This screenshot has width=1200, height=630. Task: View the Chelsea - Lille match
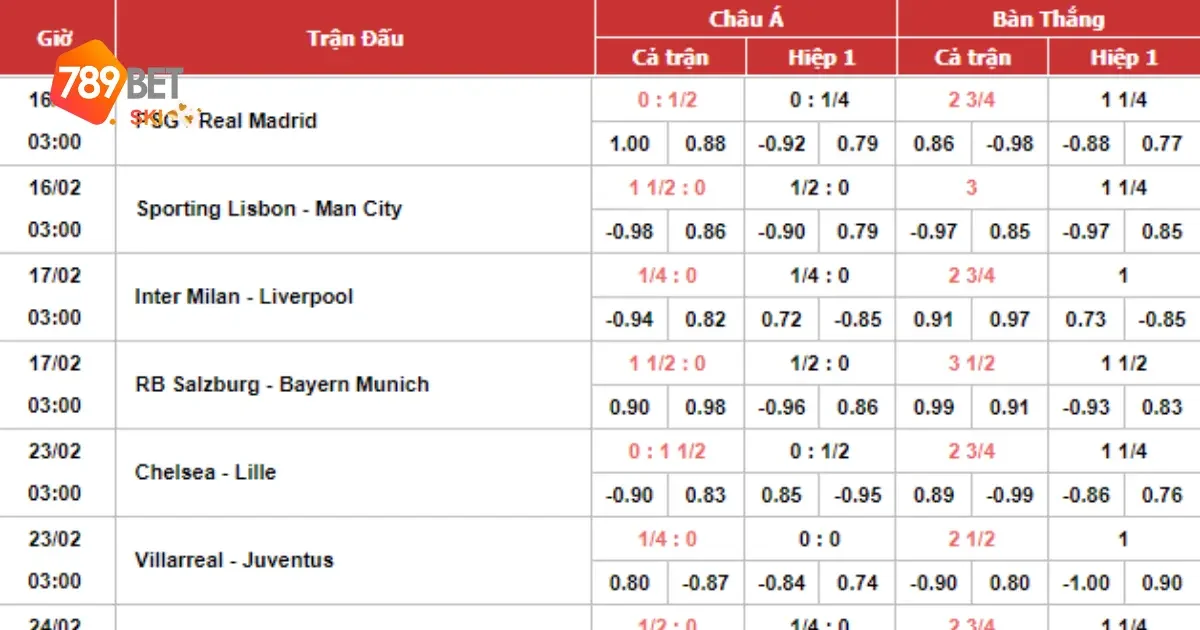205,472
